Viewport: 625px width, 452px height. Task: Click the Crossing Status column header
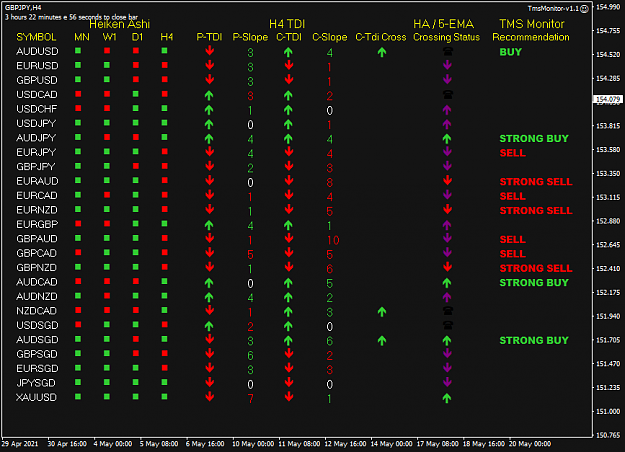(x=446, y=37)
